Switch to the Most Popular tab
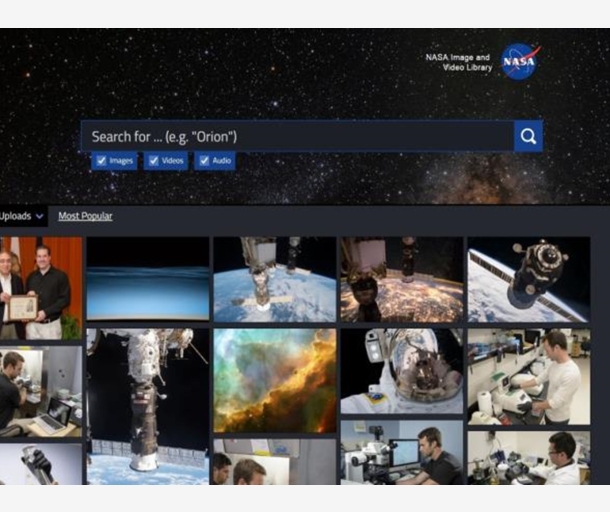610x512 pixels. [85, 216]
